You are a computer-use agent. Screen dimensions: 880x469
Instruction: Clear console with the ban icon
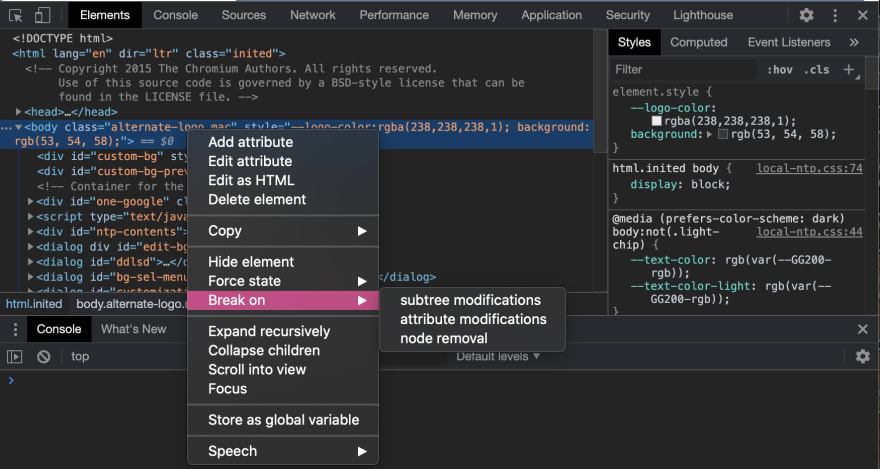click(x=44, y=356)
